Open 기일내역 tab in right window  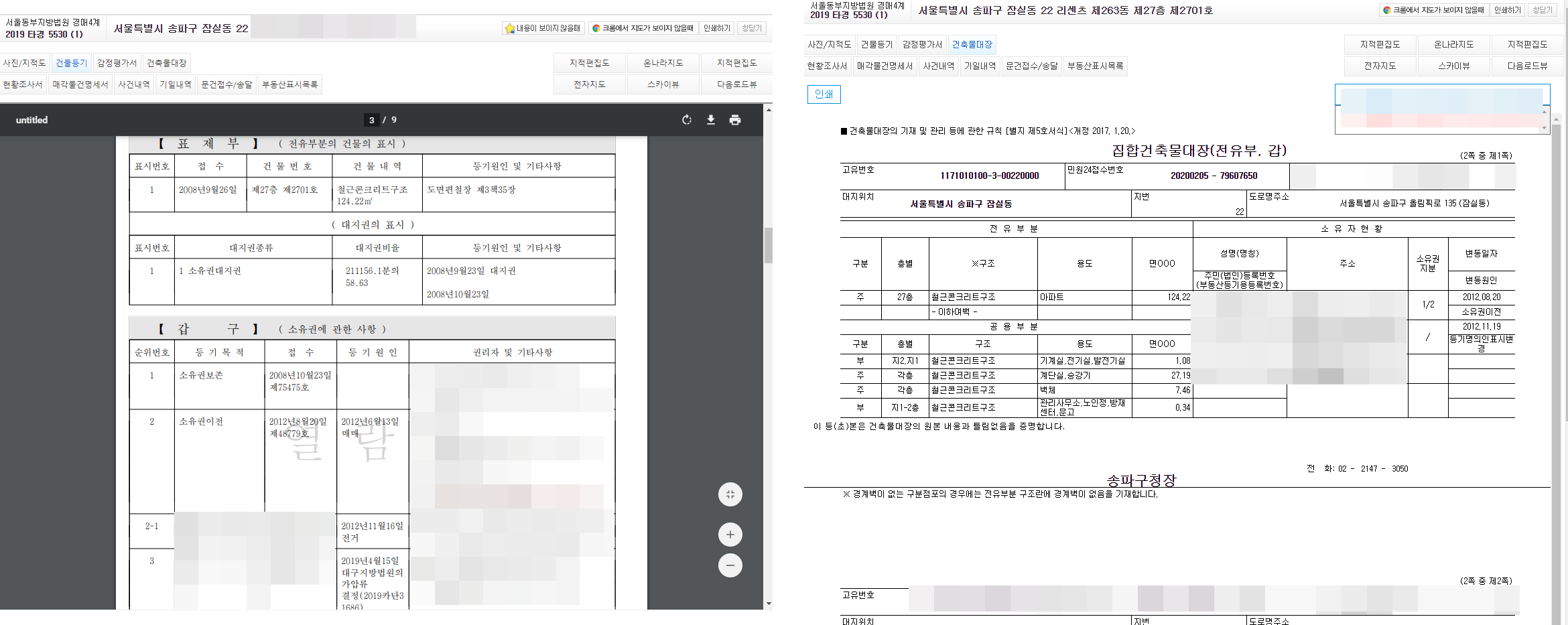980,66
